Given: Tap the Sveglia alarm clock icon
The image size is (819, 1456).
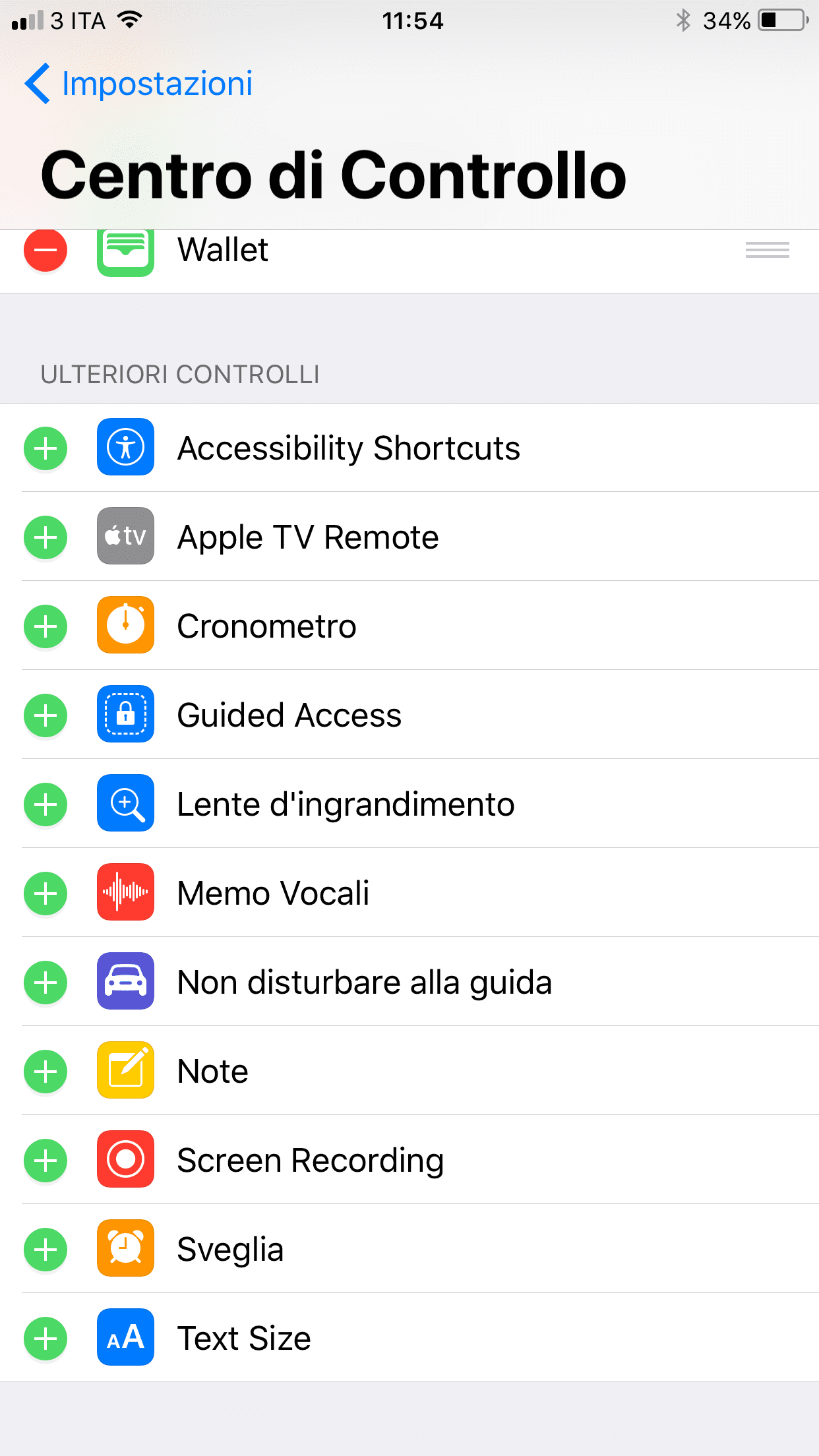Looking at the screenshot, I should click(x=125, y=1248).
